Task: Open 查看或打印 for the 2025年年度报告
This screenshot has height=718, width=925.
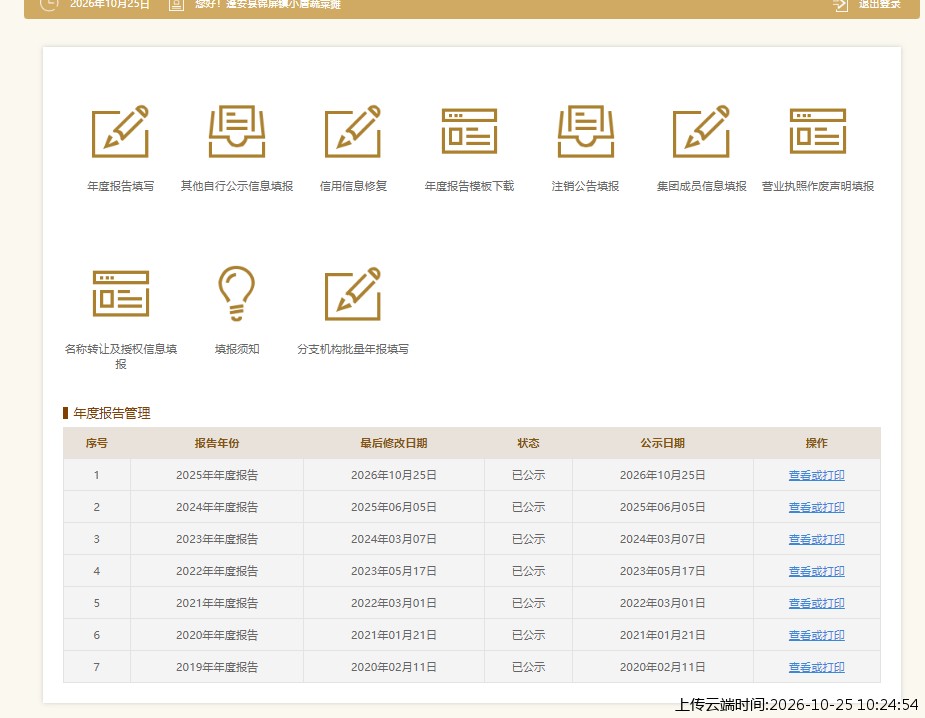Action: pyautogui.click(x=816, y=475)
